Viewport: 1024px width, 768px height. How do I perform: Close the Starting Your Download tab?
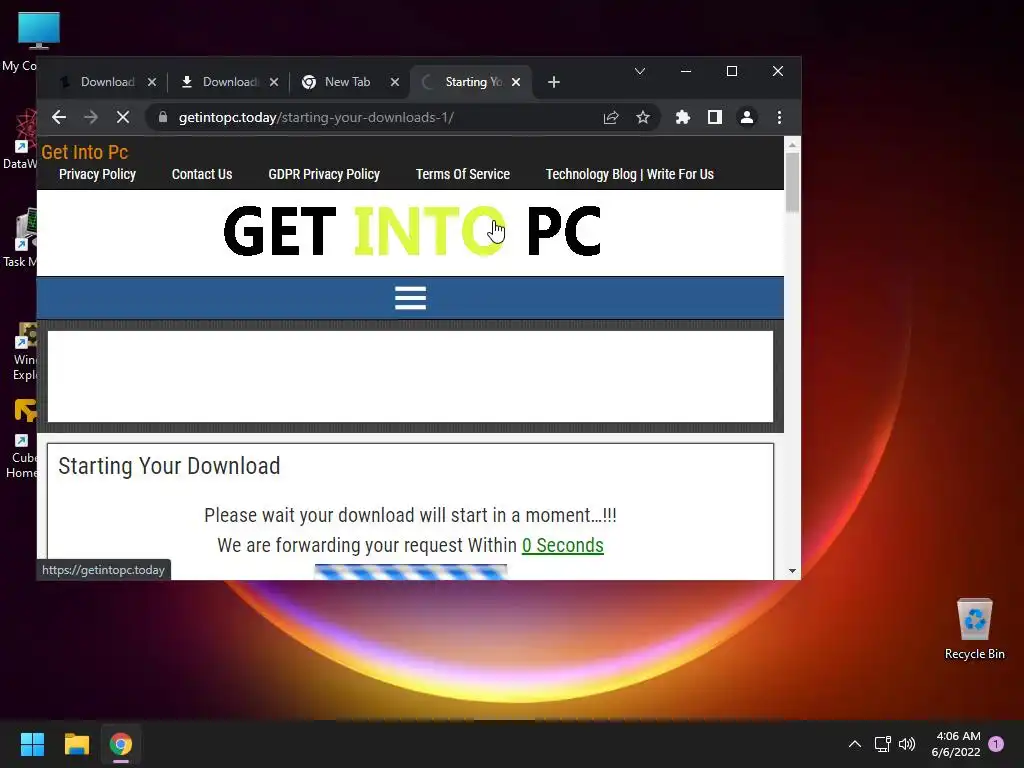(x=516, y=82)
